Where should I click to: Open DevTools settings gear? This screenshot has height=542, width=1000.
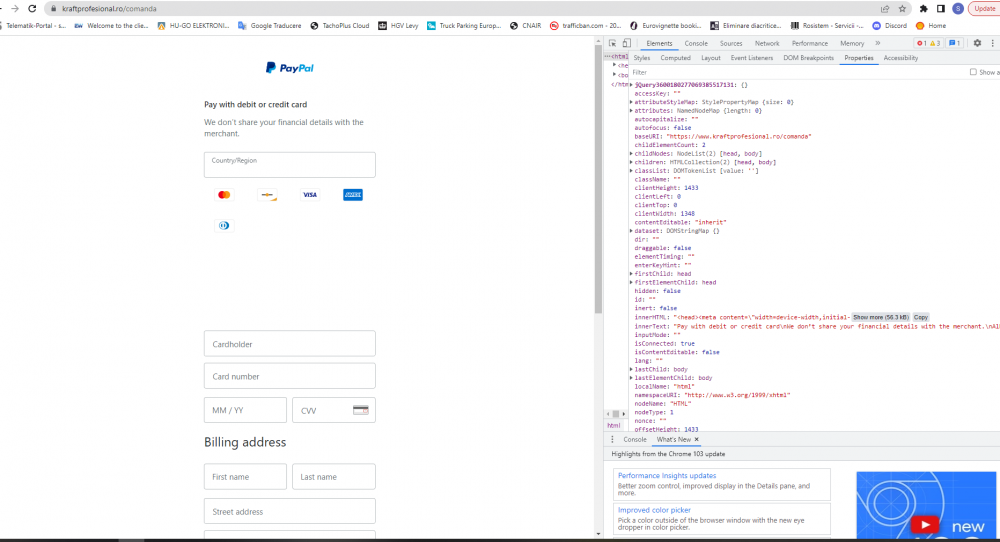tap(977, 43)
